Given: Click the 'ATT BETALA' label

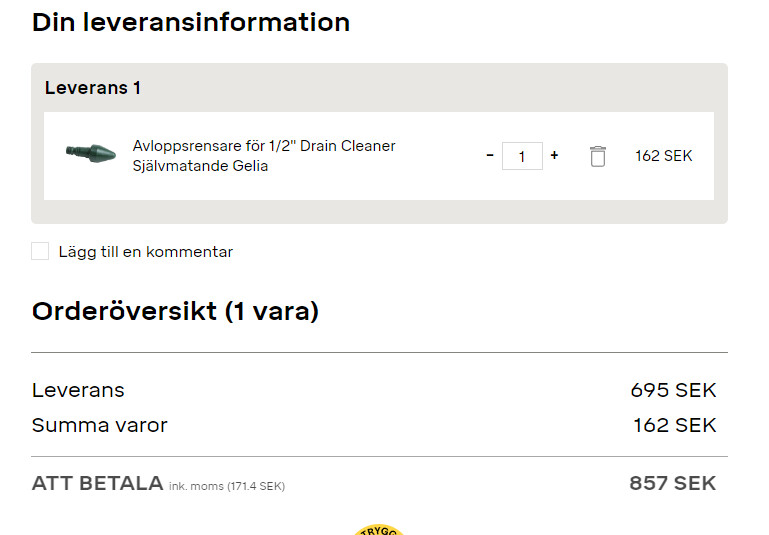Looking at the screenshot, I should [97, 483].
